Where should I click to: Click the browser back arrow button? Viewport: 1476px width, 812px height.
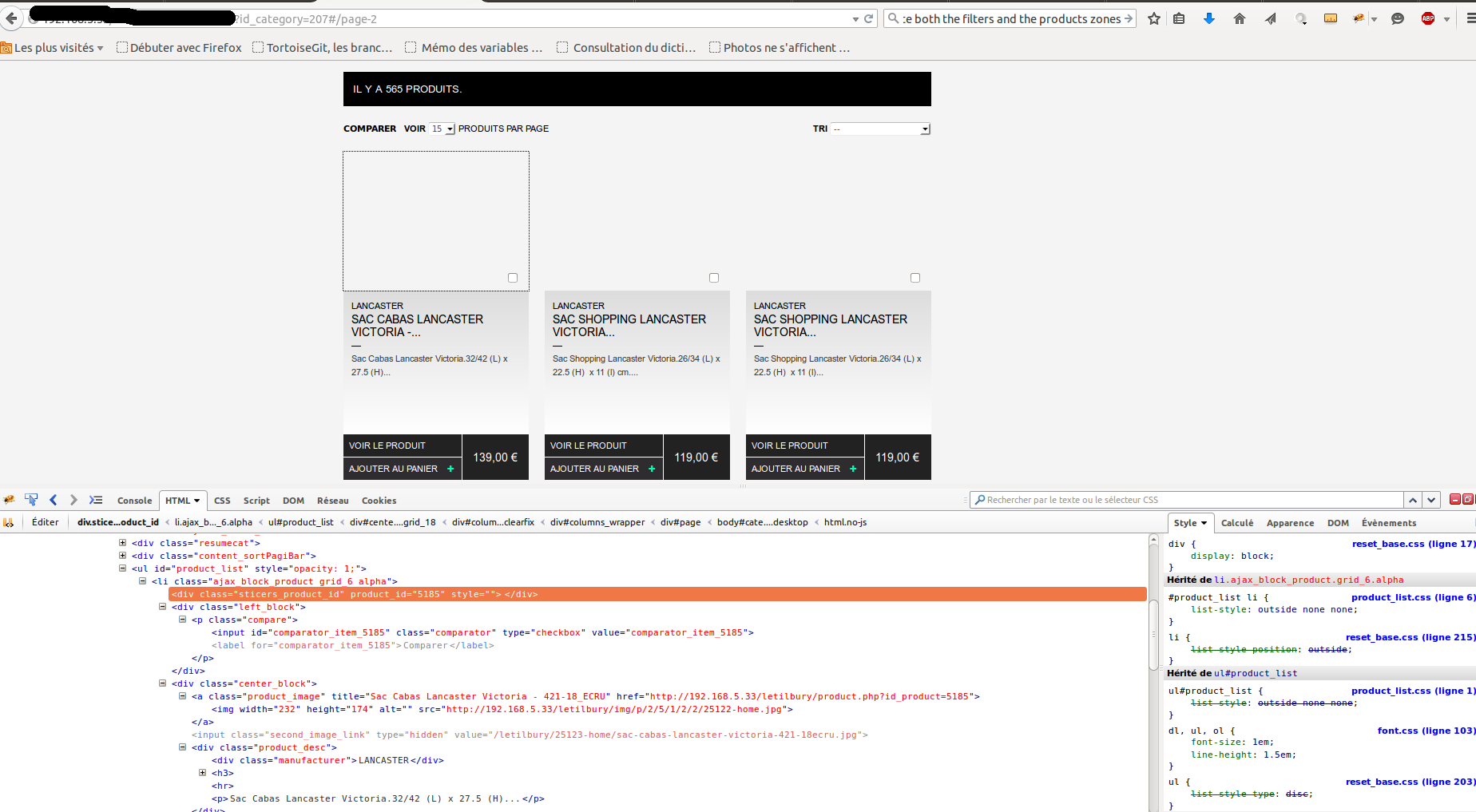point(11,18)
